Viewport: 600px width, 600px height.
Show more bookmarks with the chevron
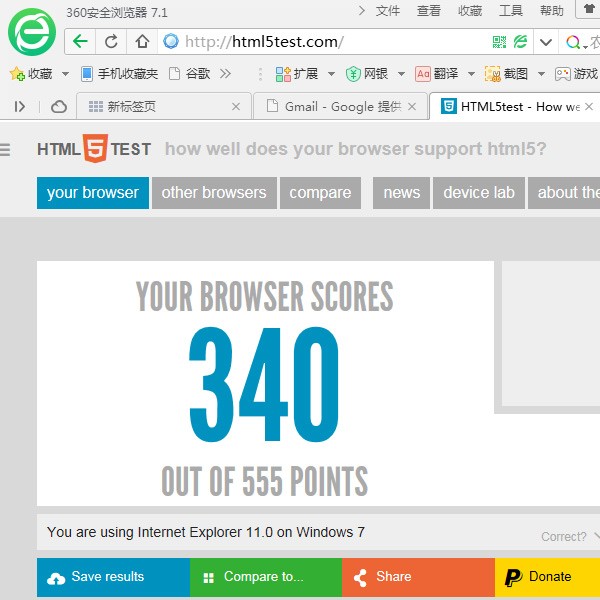tap(225, 74)
